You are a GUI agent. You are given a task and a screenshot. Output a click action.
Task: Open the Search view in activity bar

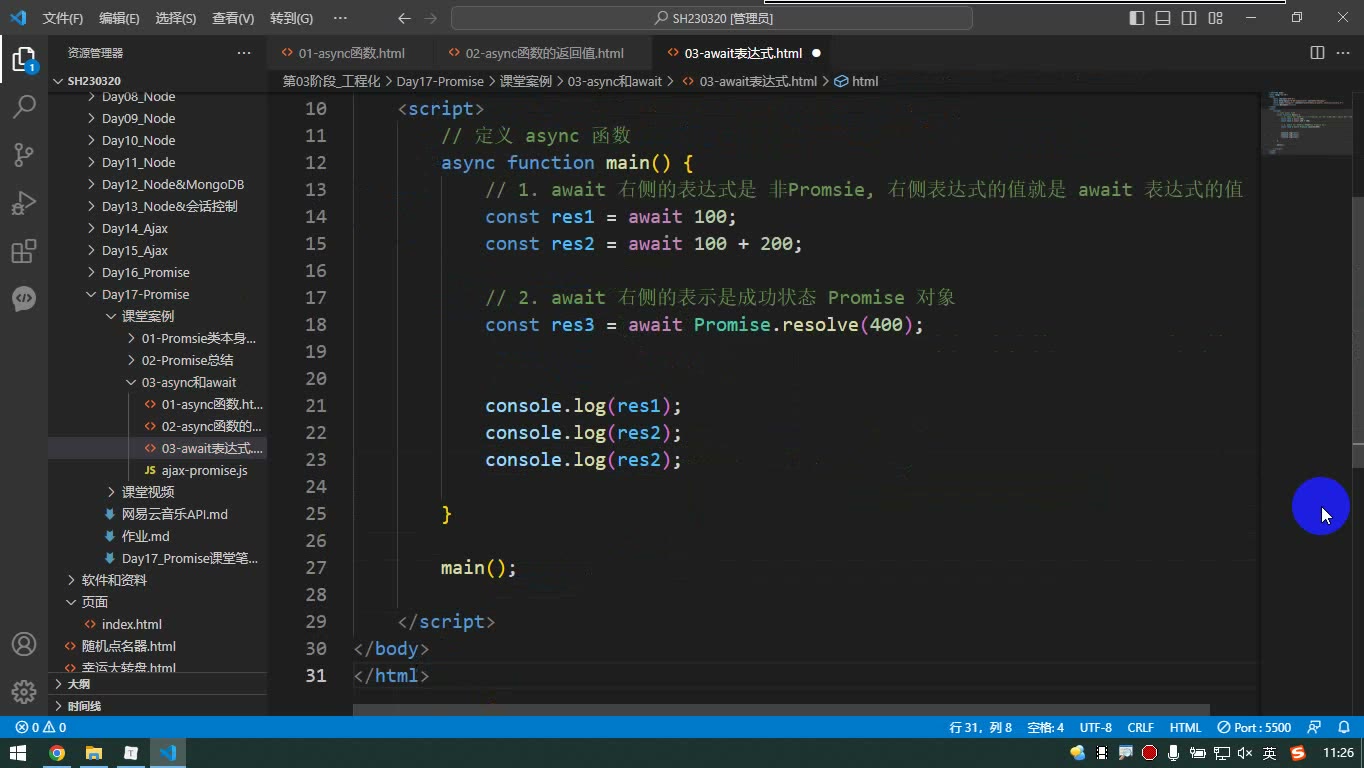24,106
